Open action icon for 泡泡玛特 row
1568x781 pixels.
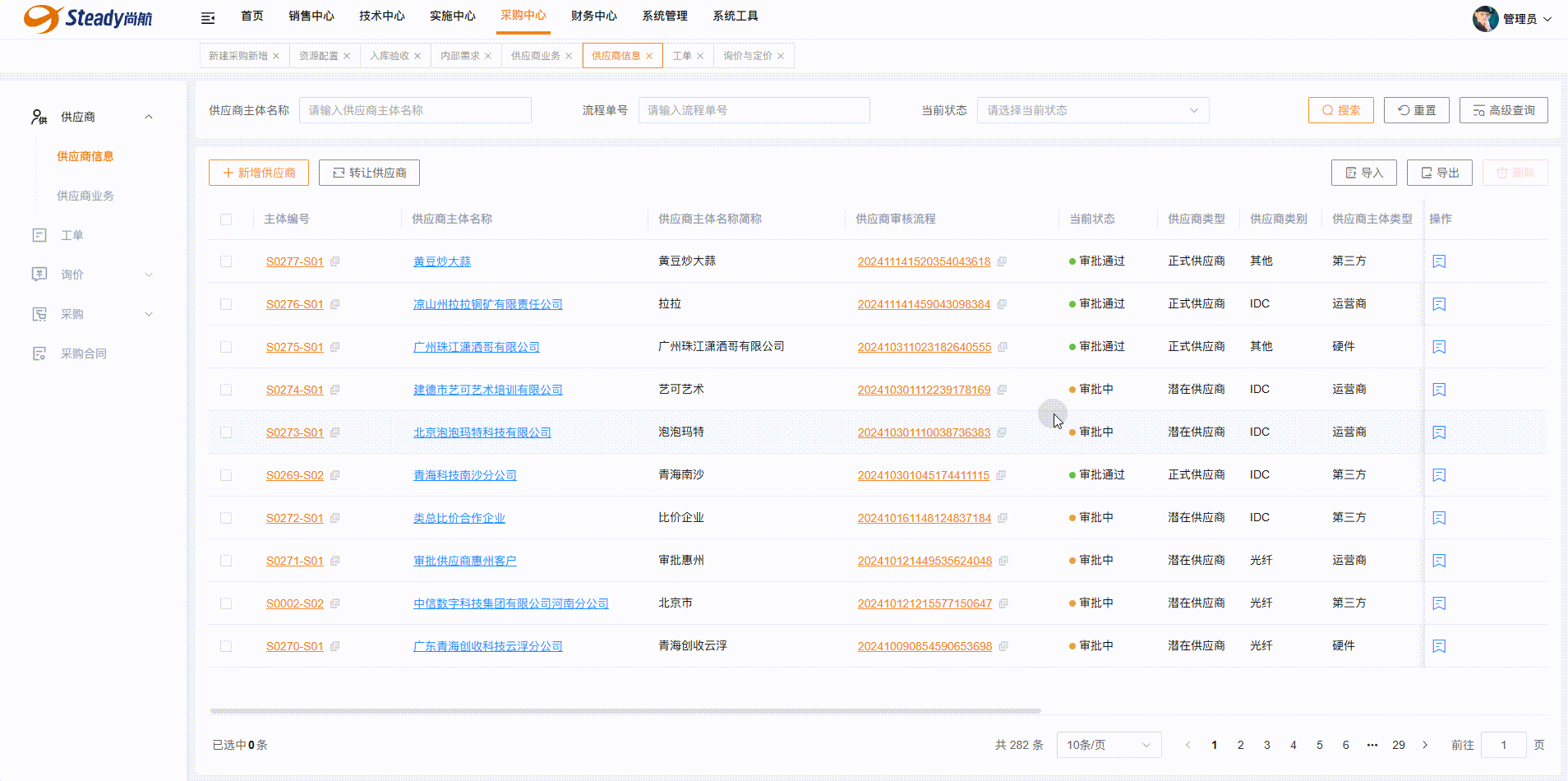point(1439,432)
